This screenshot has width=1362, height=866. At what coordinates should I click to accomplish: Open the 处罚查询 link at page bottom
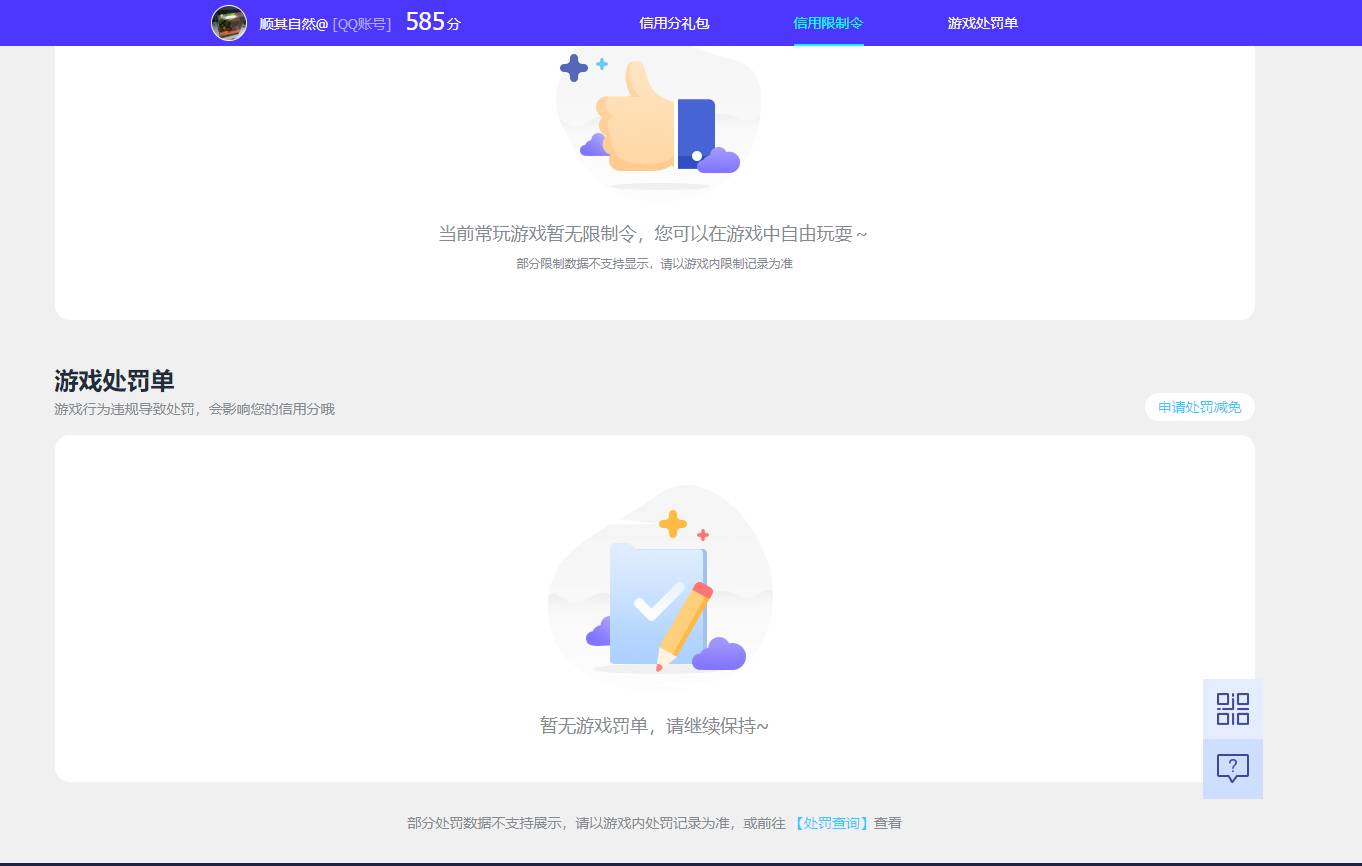tap(830, 822)
